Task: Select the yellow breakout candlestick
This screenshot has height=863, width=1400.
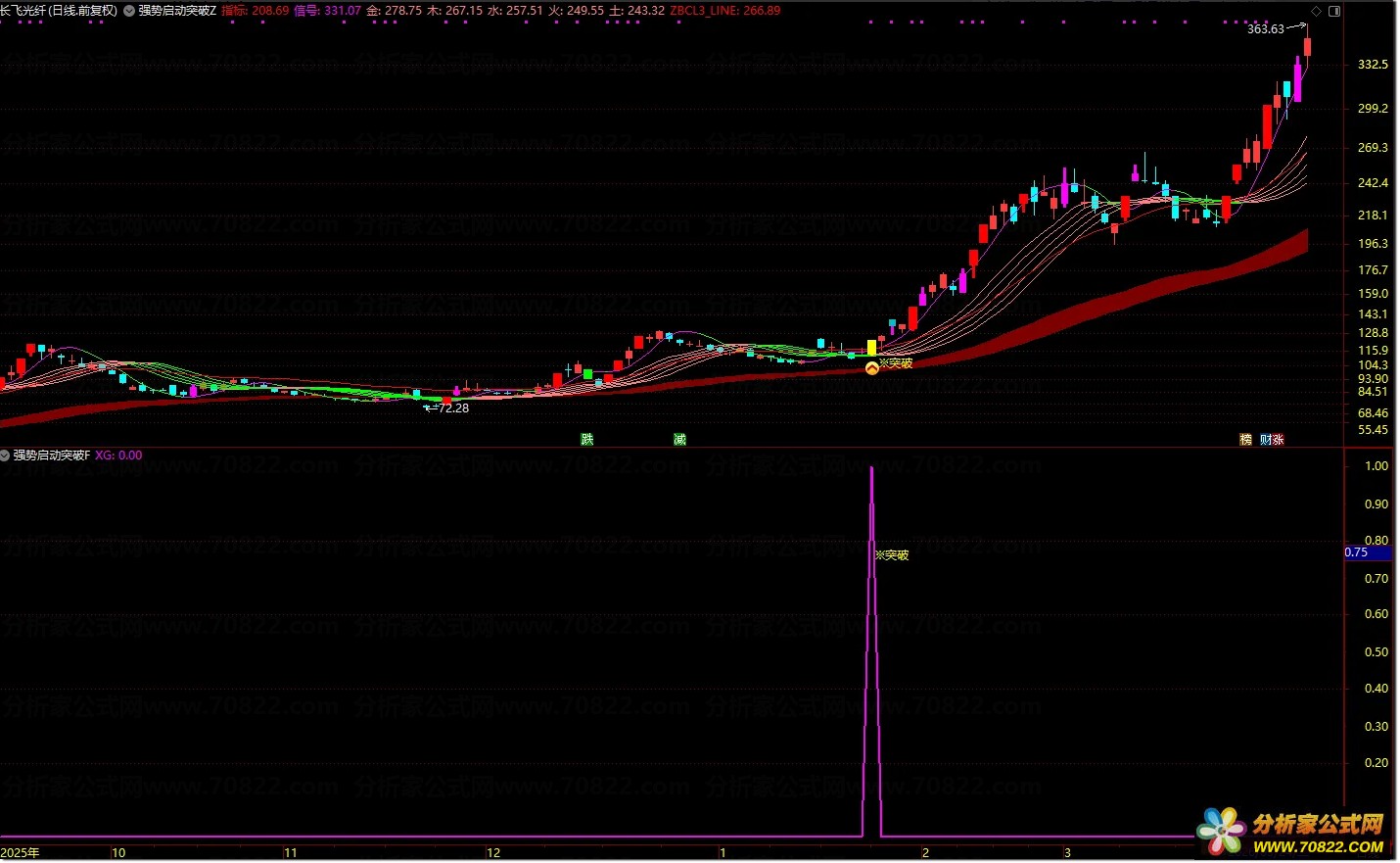Action: click(x=871, y=348)
